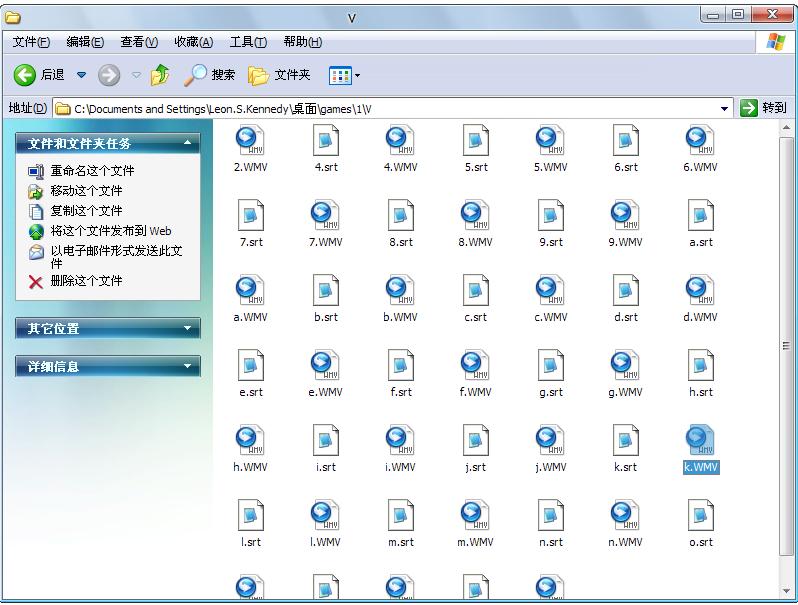Click 重命名这个文件 link
The height and width of the screenshot is (605, 798).
pos(92,171)
